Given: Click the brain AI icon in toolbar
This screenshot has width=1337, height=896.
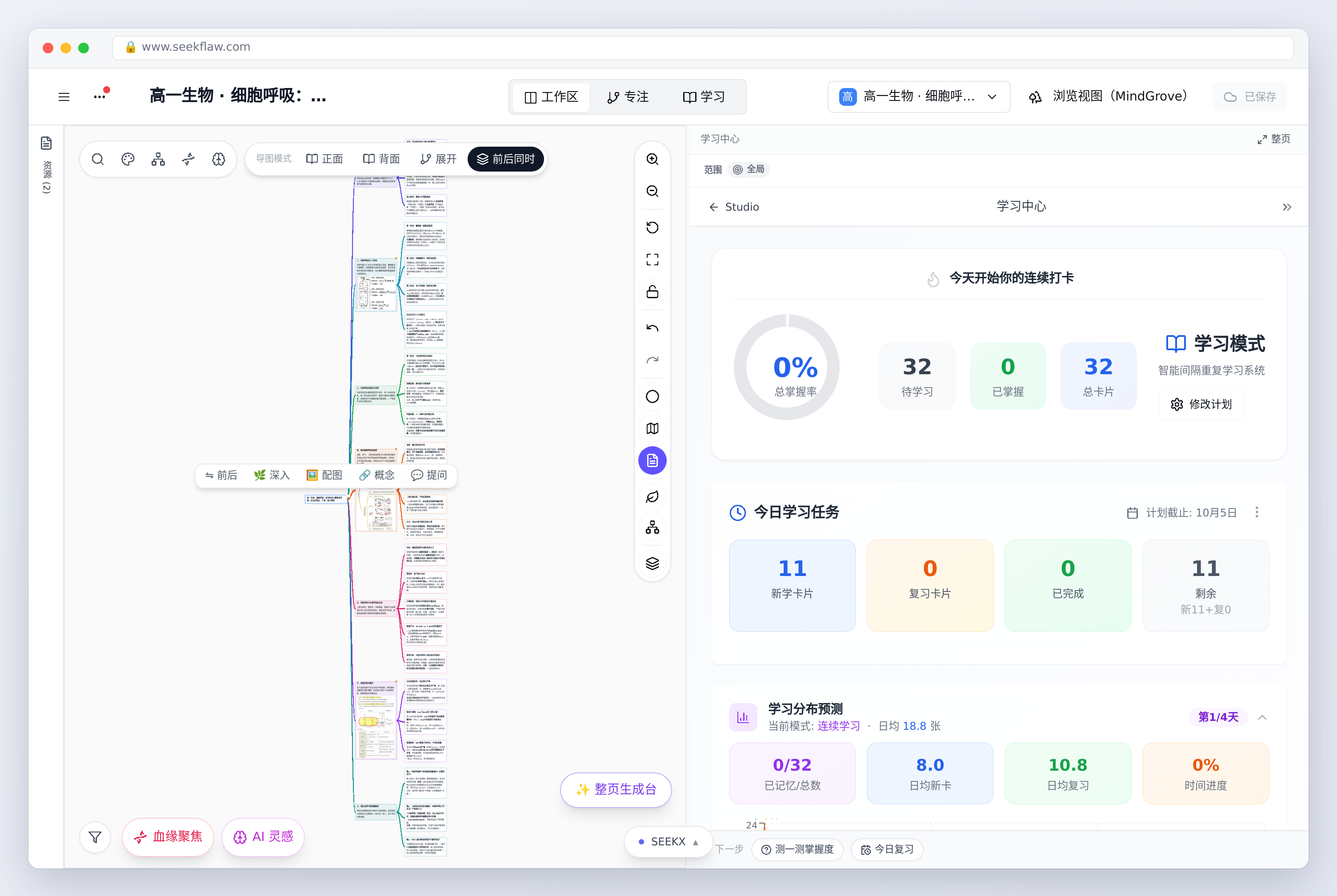Looking at the screenshot, I should point(219,160).
